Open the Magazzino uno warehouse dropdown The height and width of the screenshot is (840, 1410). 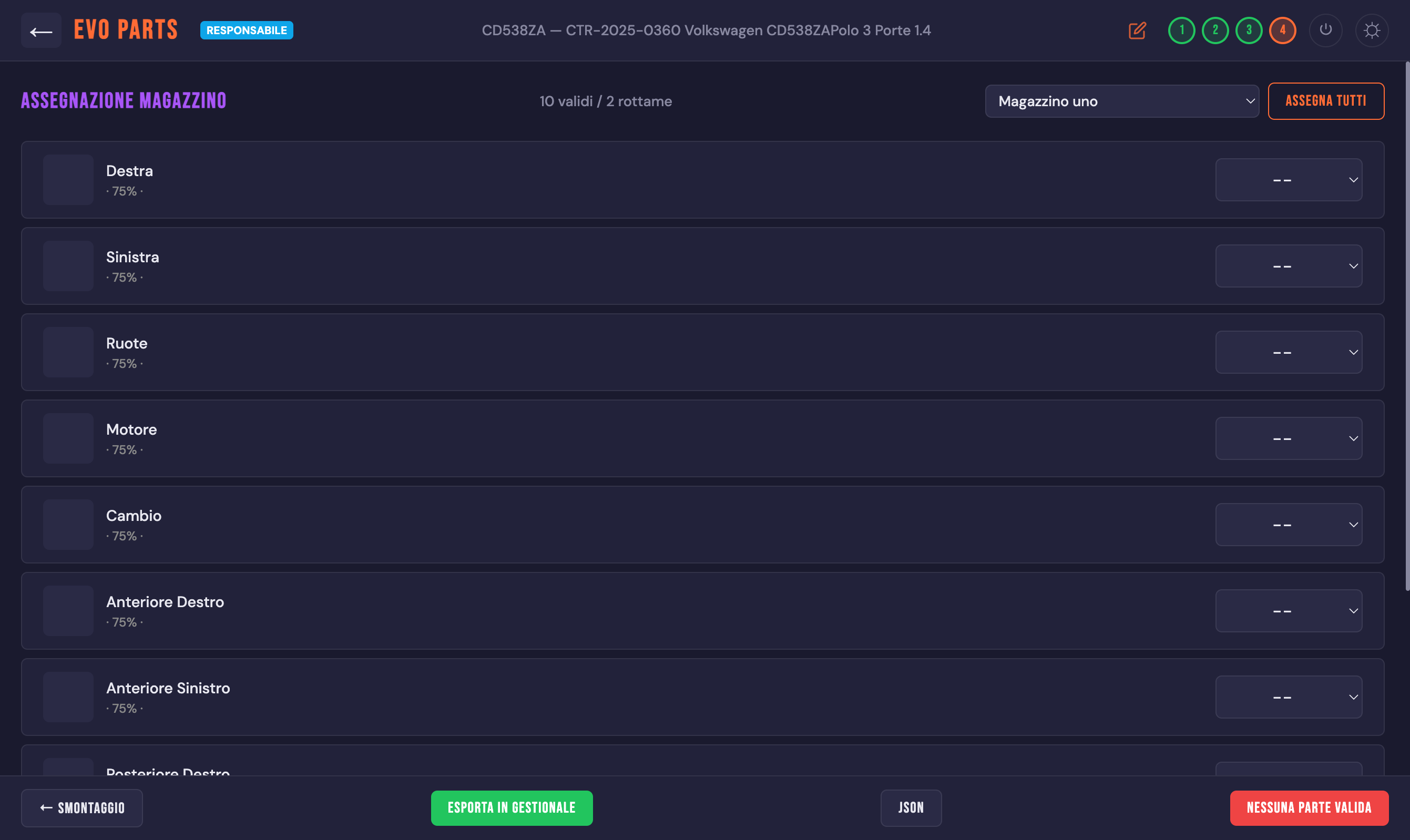(x=1121, y=101)
